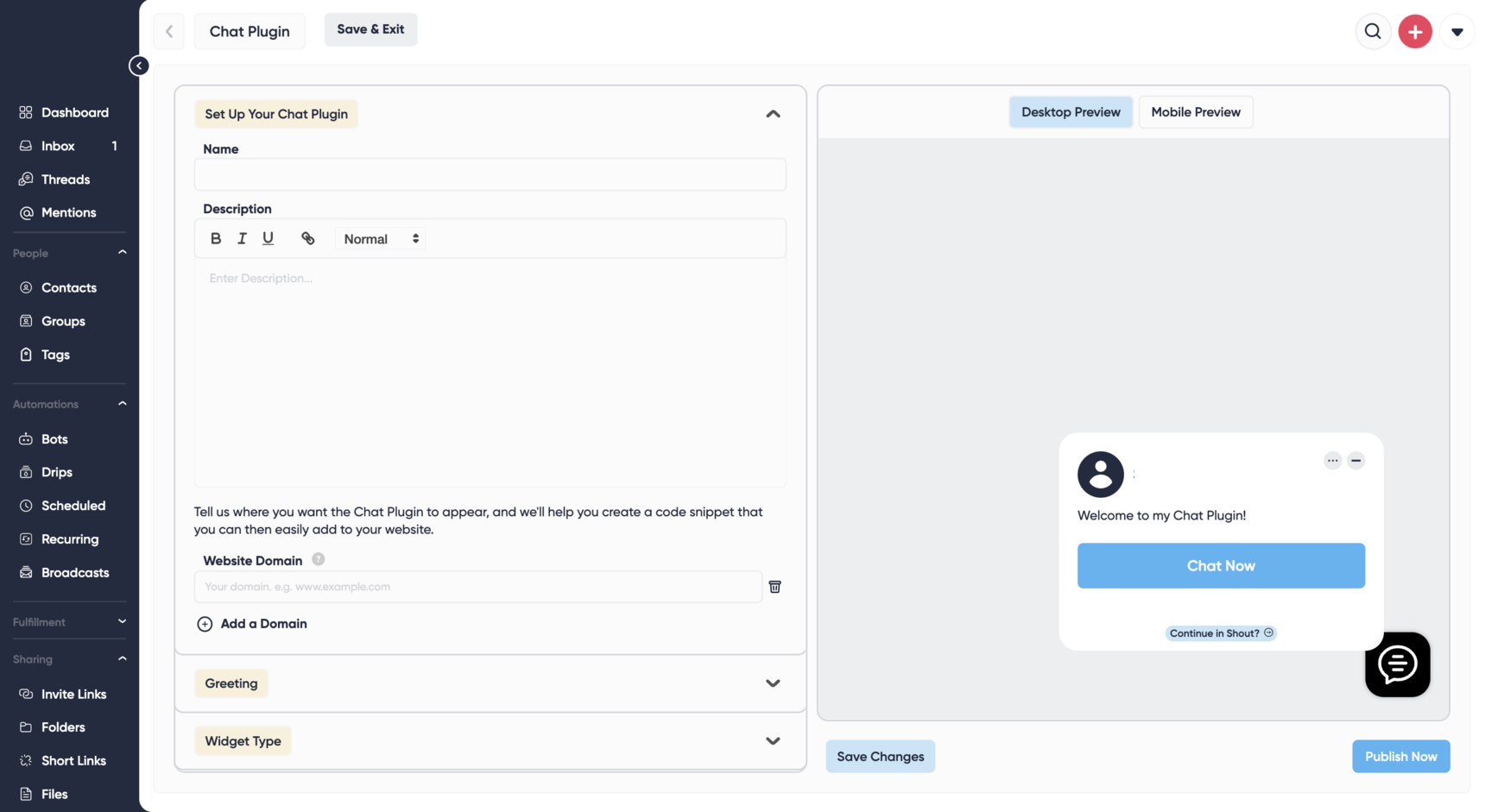Image resolution: width=1485 pixels, height=812 pixels.
Task: Delete the domain using the trash icon
Action: (775, 587)
